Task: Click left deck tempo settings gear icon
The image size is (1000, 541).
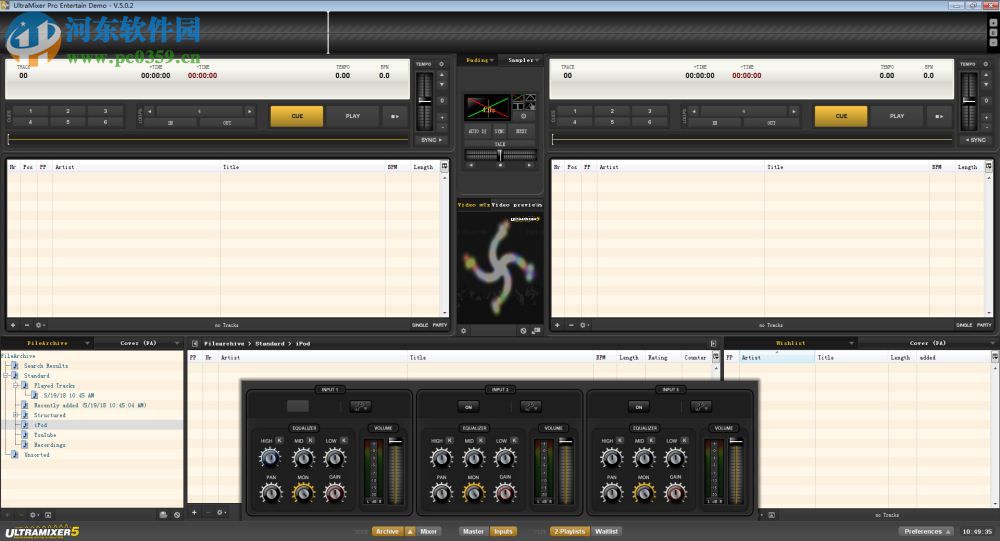Action: pos(441,64)
